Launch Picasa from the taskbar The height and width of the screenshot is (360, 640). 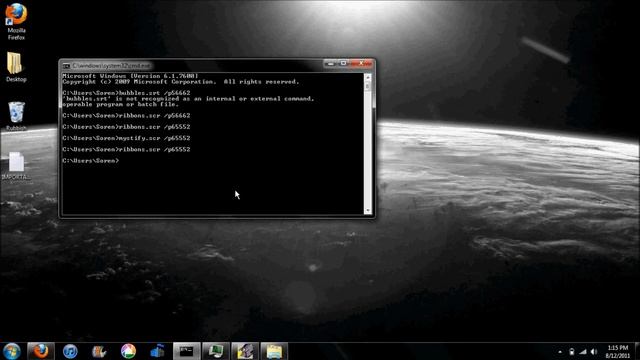coord(128,351)
